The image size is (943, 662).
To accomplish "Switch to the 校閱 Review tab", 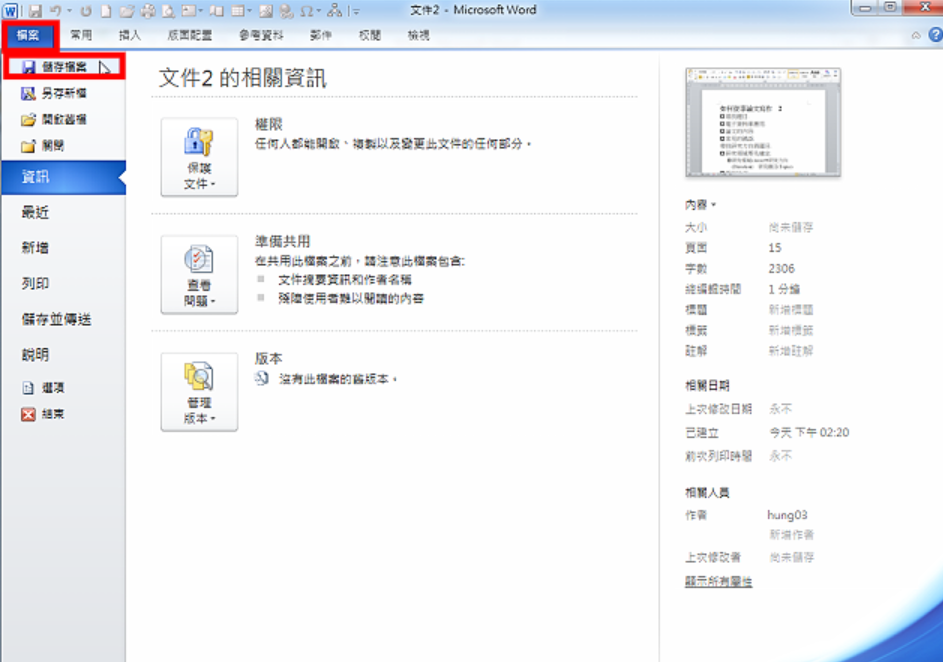I will 370,35.
